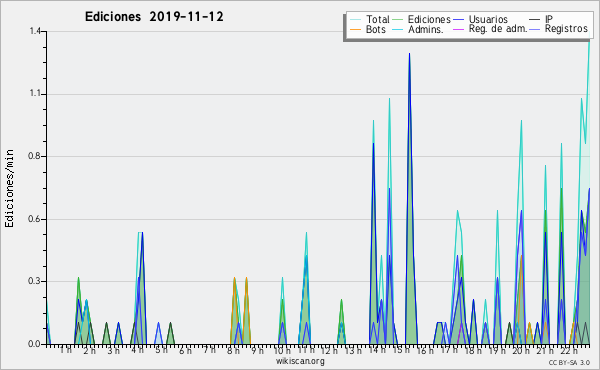Click the '10 h' x-axis label
Image resolution: width=600 pixels, height=370 pixels.
pyautogui.click(x=281, y=350)
